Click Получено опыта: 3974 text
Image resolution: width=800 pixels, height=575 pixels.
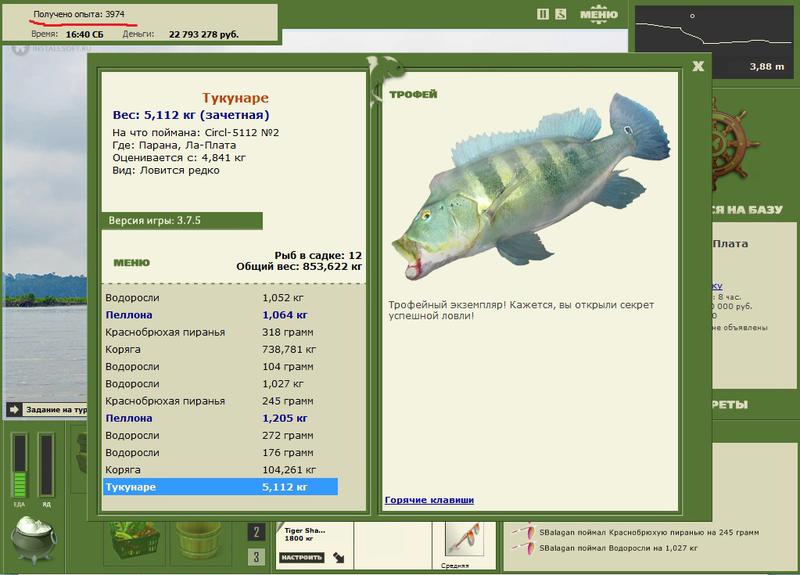coord(79,14)
